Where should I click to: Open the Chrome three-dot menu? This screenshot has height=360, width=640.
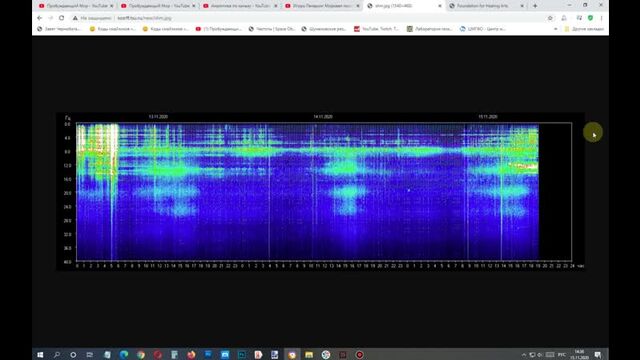(601, 18)
